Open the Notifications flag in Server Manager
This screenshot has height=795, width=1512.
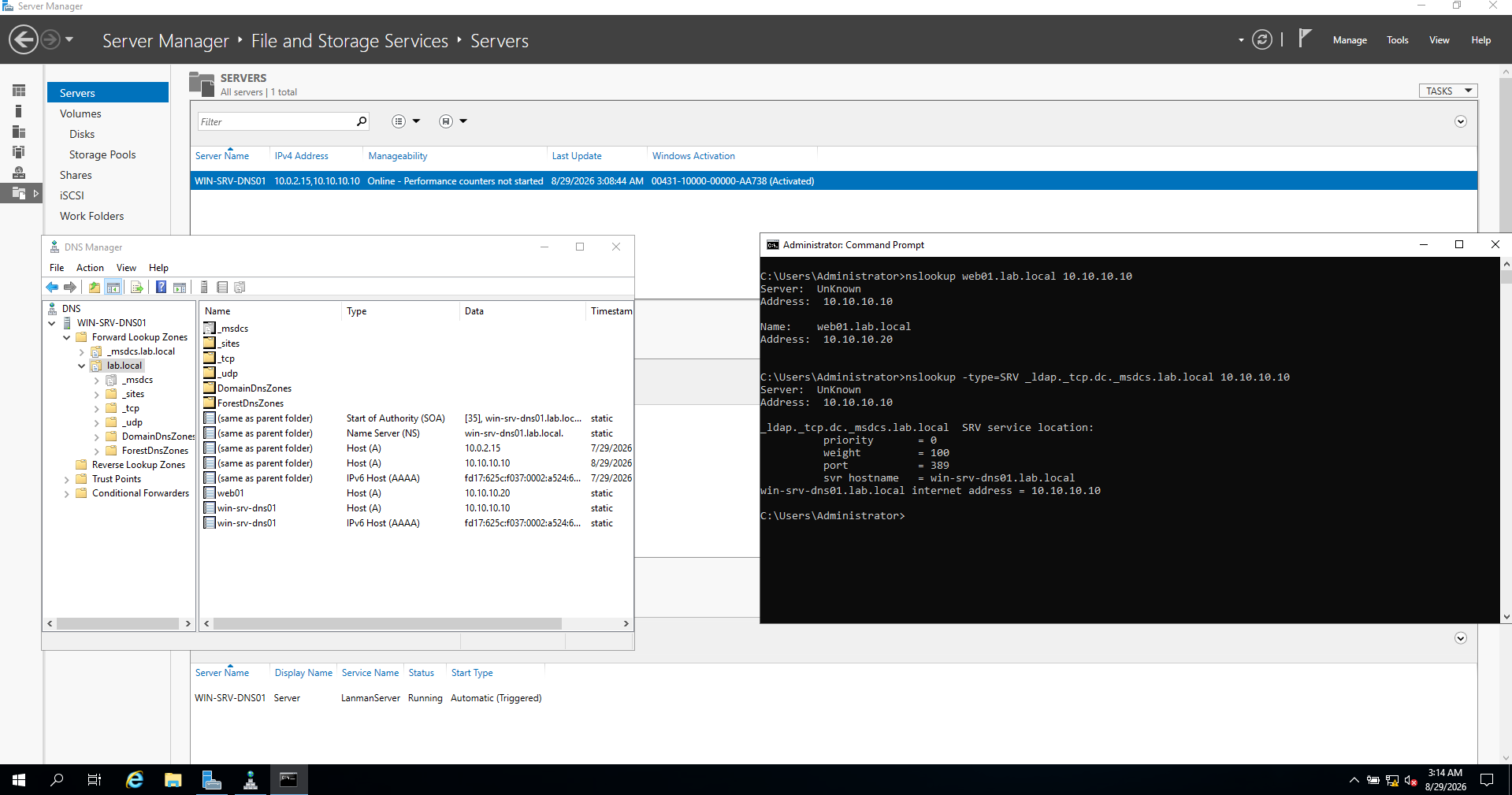(1305, 38)
